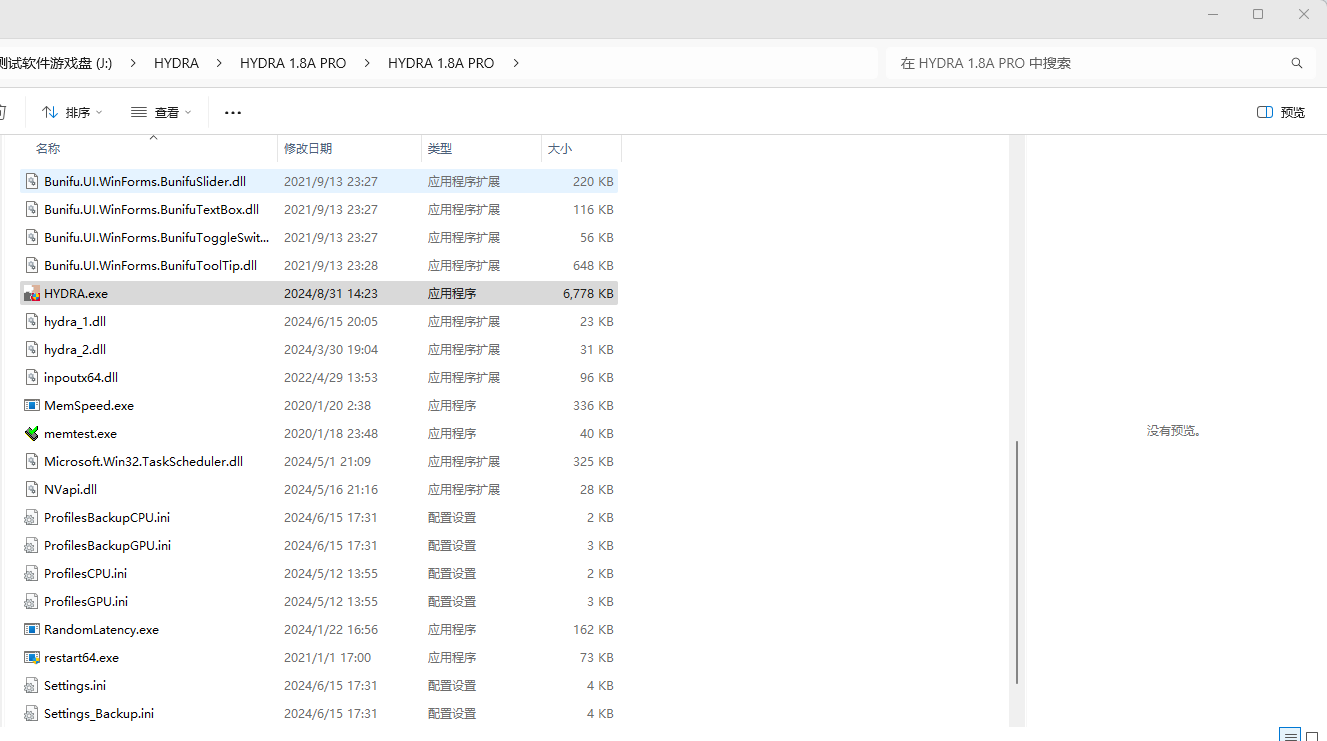Go to the HYDRA breadcrumb folder
This screenshot has width=1327, height=741.
pos(176,63)
